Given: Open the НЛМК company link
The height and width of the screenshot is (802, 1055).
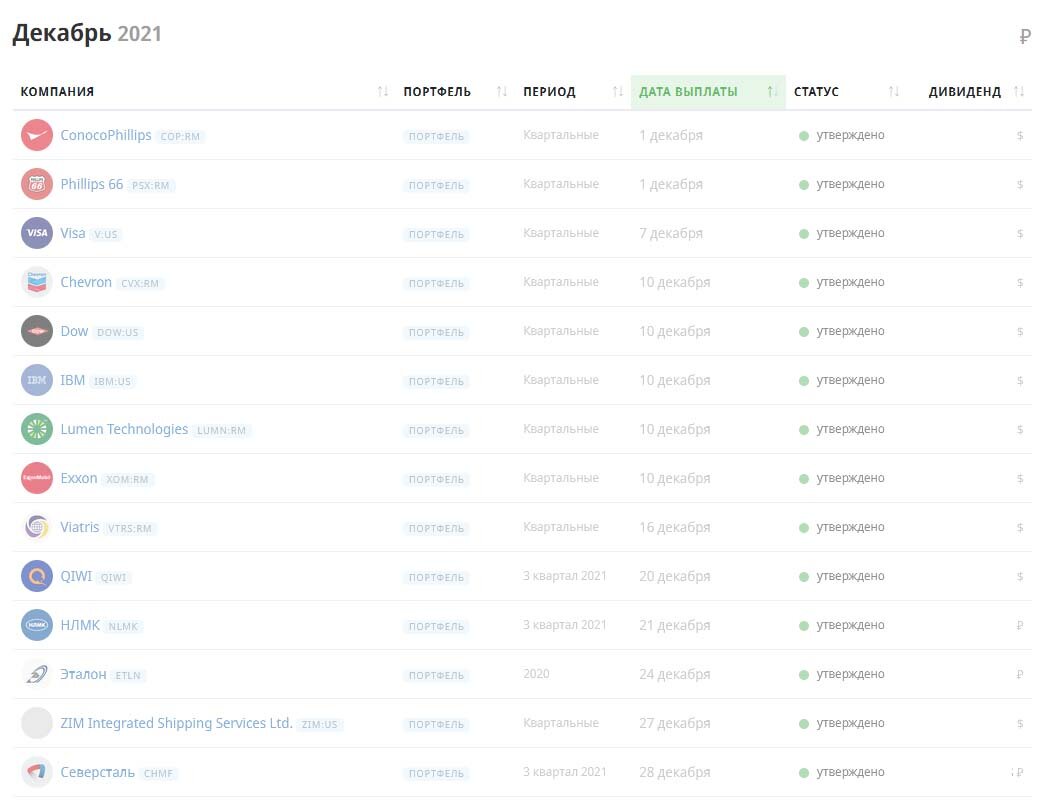Looking at the screenshot, I should tap(80, 625).
